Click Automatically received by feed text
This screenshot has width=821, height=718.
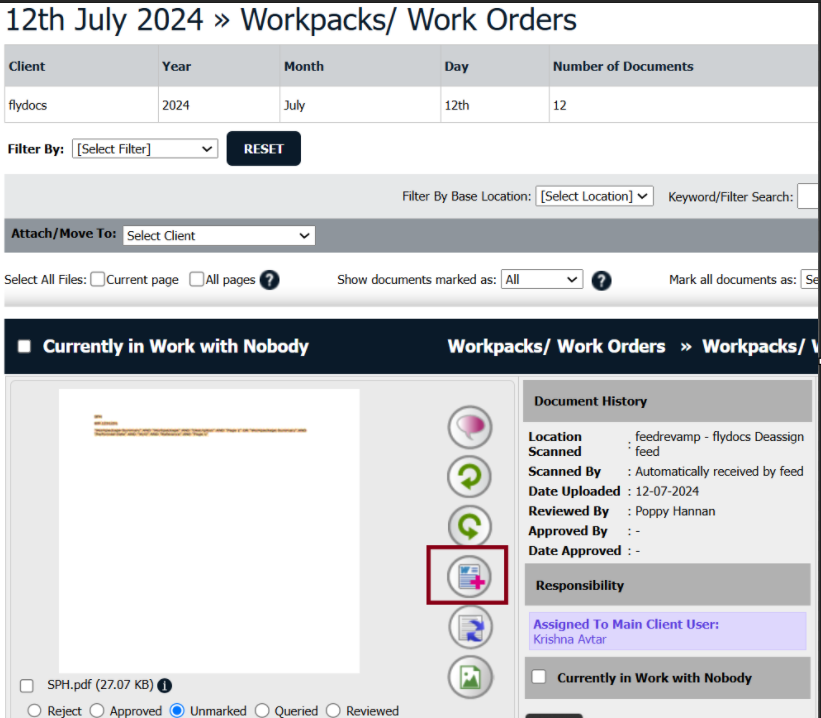coord(719,471)
